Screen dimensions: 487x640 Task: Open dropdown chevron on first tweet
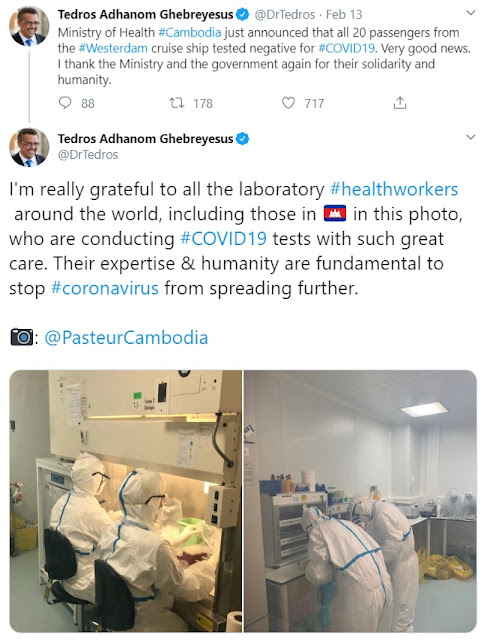tap(471, 13)
